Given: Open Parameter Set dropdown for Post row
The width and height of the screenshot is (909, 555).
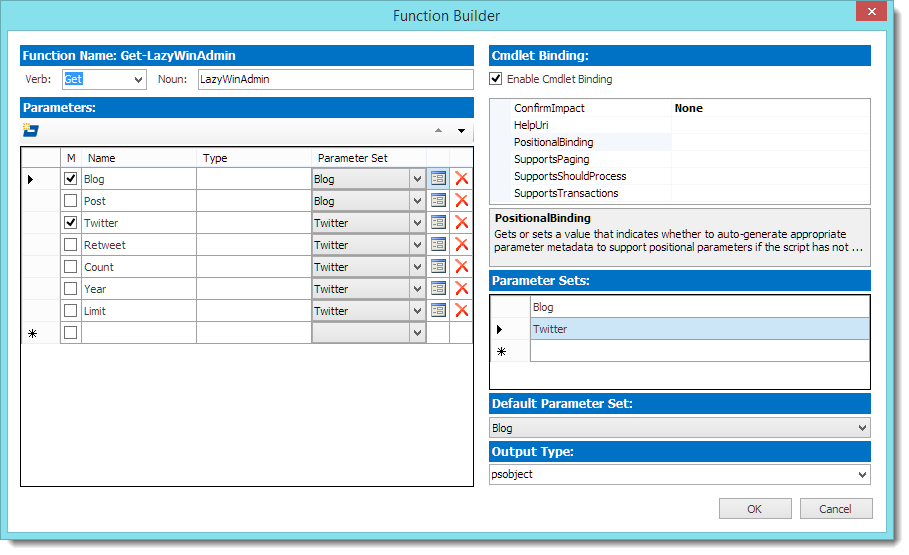Looking at the screenshot, I should (417, 201).
